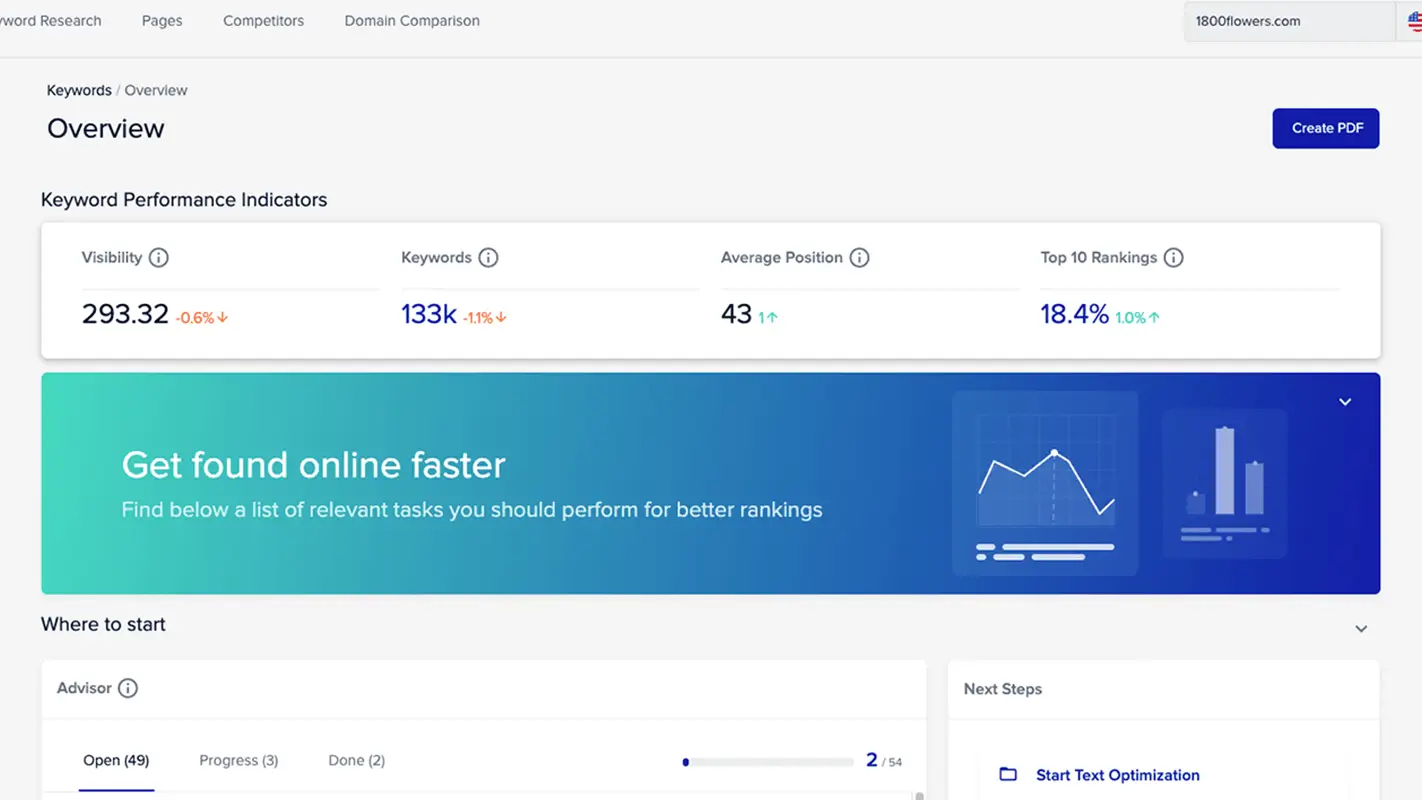This screenshot has height=800, width=1422.
Task: Switch to the Progress (3) tab
Action: (238, 760)
